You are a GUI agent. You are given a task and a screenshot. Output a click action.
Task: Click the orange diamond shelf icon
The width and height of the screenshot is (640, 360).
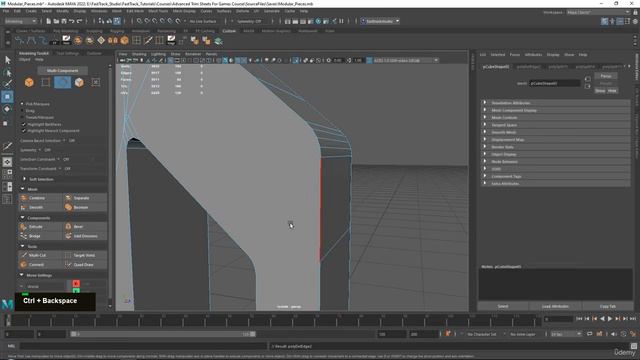101,40
